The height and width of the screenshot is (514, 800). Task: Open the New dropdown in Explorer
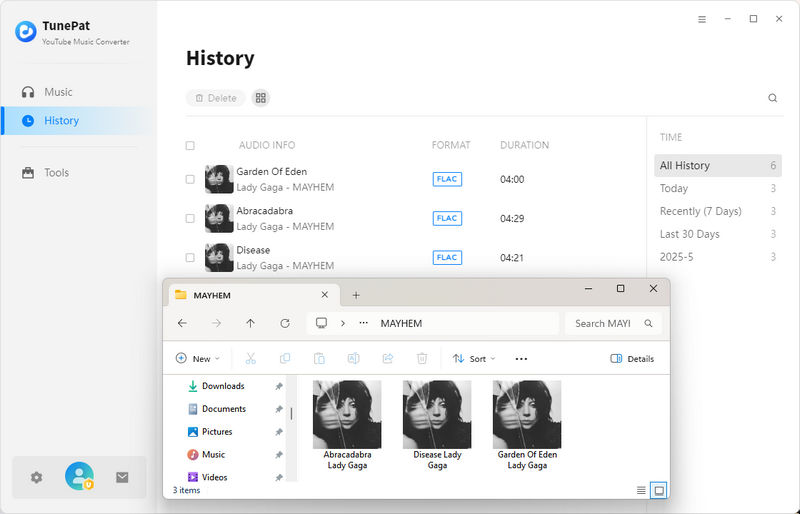[x=198, y=359]
